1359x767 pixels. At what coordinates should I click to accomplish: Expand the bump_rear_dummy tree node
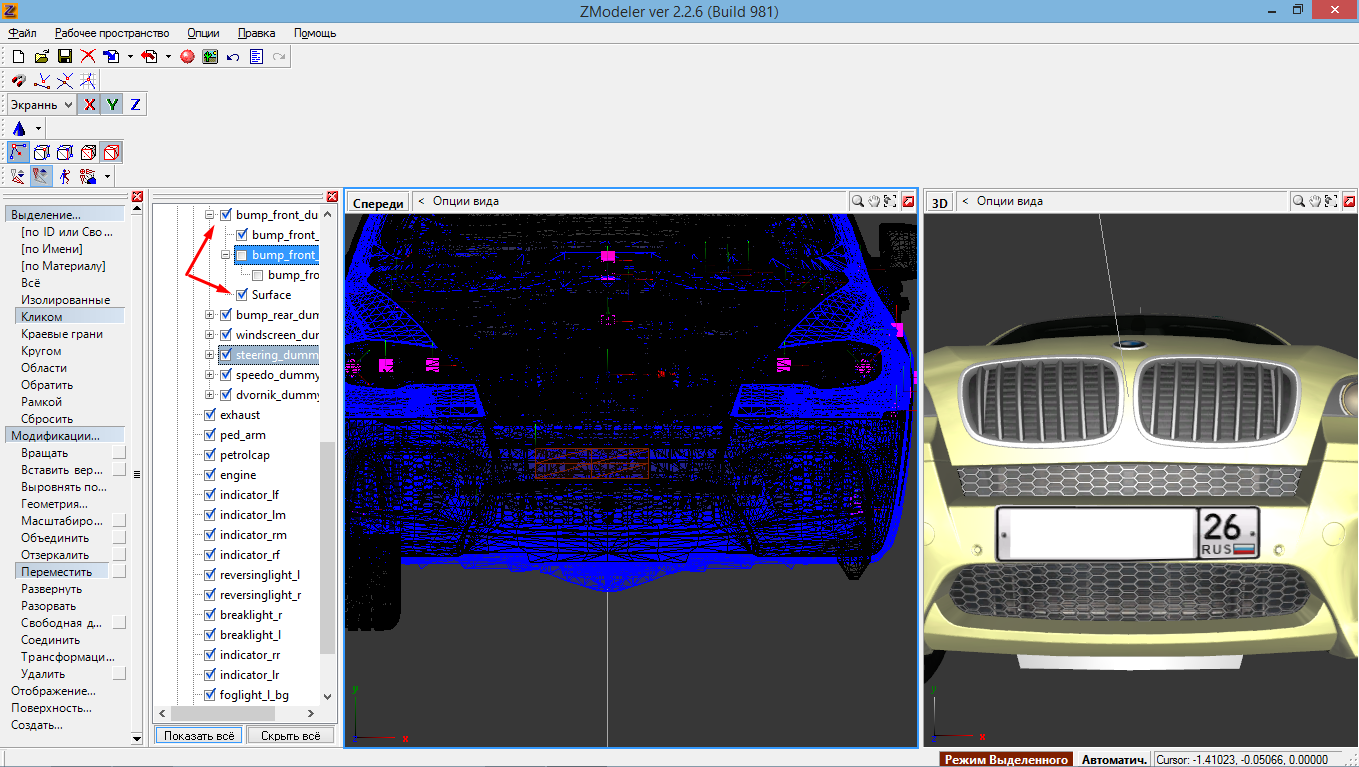pyautogui.click(x=210, y=315)
